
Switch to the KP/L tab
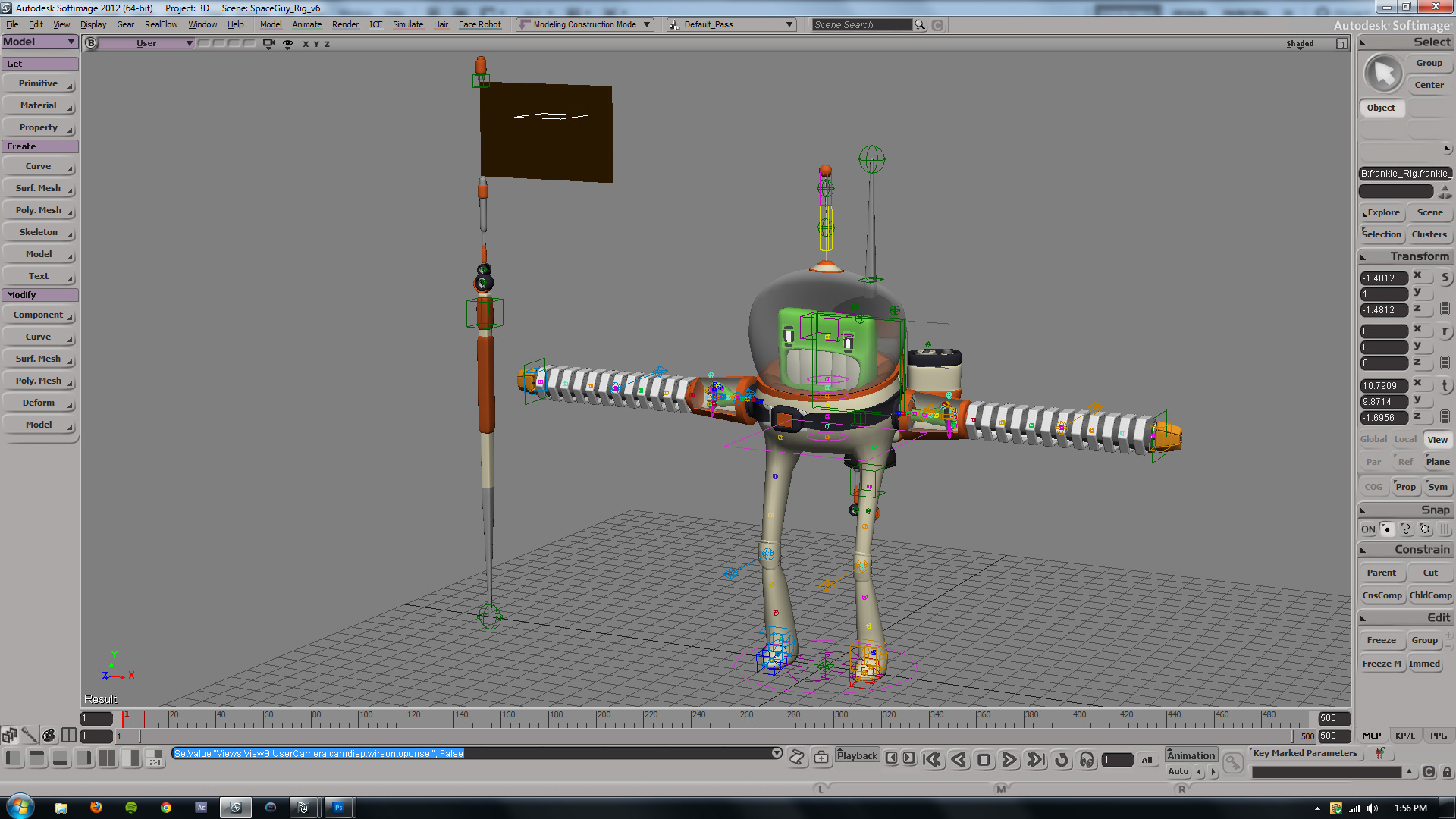point(1405,735)
